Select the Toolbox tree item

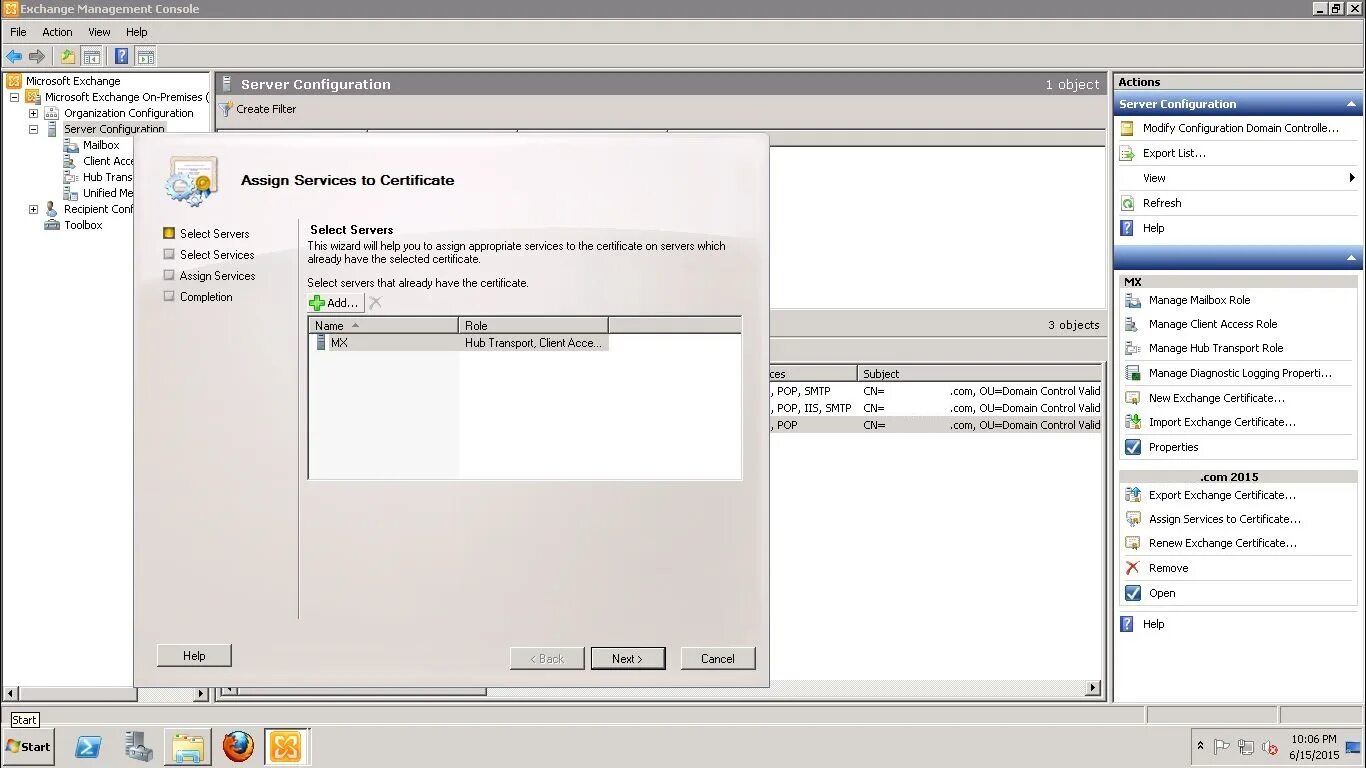[x=83, y=225]
